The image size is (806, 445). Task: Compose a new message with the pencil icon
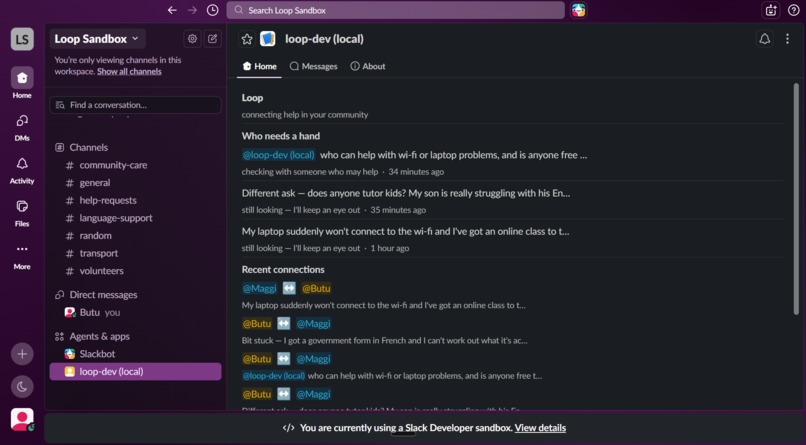[212, 39]
